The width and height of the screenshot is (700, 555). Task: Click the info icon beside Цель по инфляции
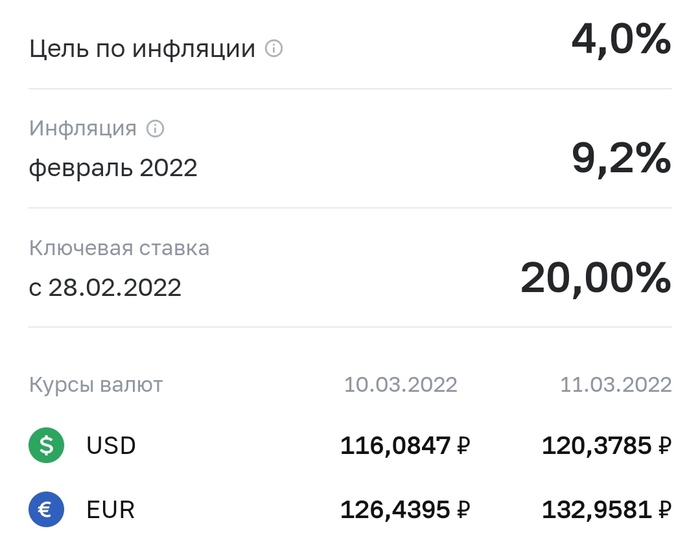(274, 48)
